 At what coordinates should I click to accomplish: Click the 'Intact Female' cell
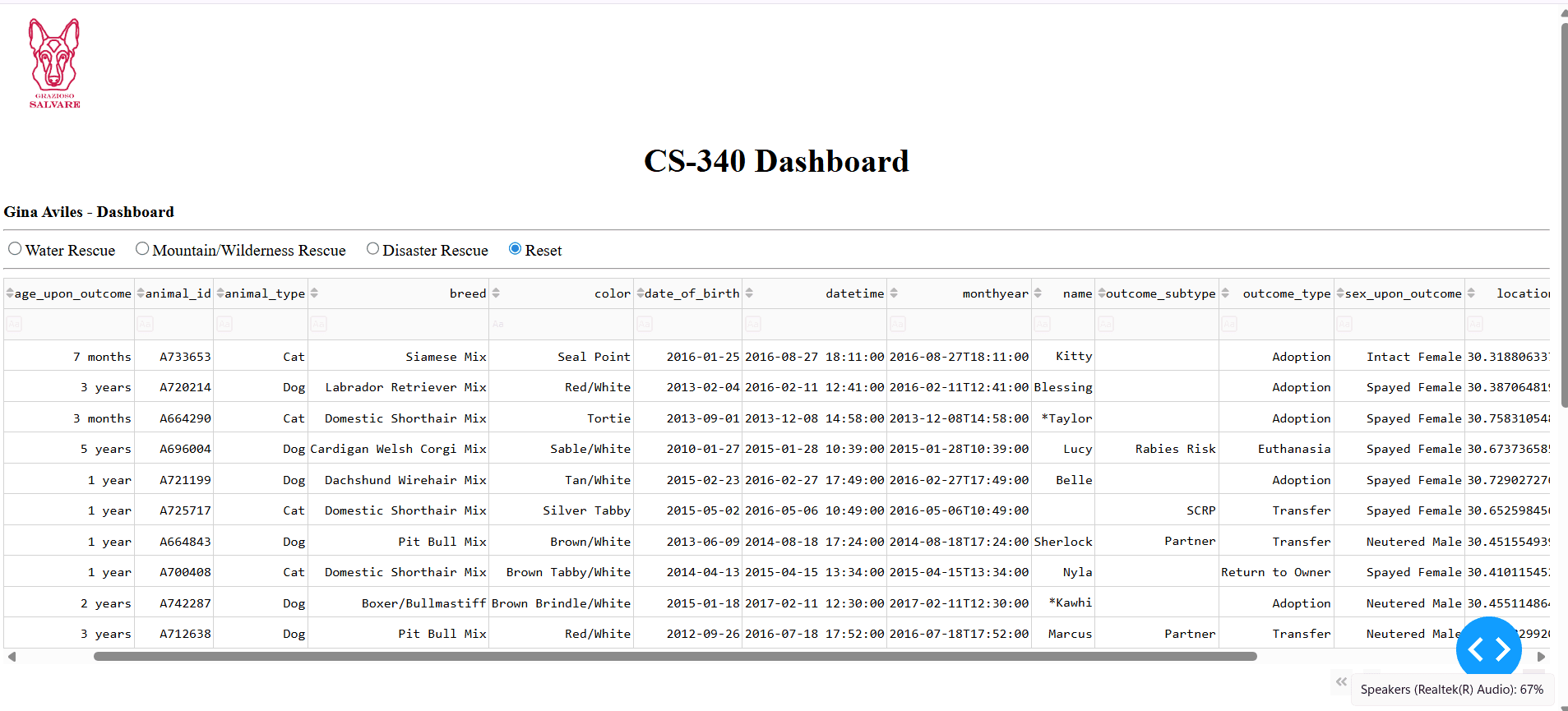coord(1399,356)
